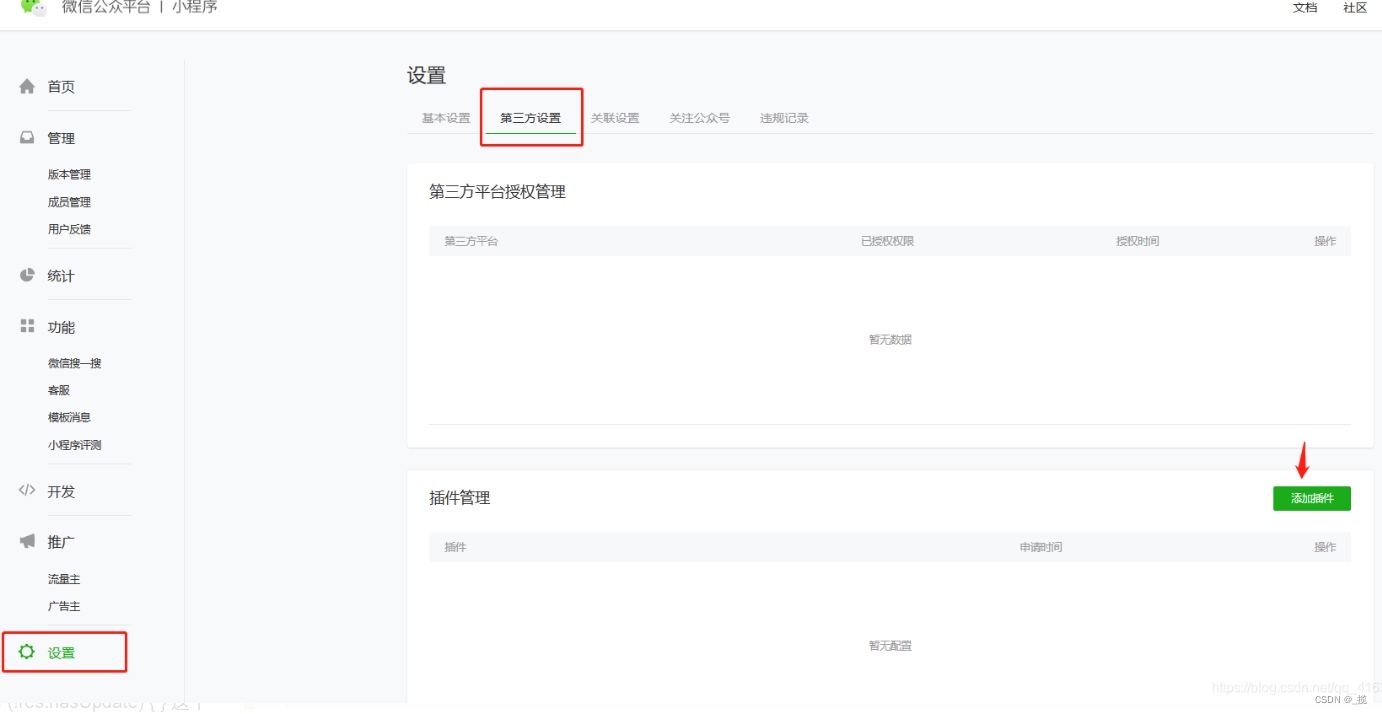Click the 微信公众平台 title text
Viewport: 1382px width, 714px height.
(x=105, y=7)
